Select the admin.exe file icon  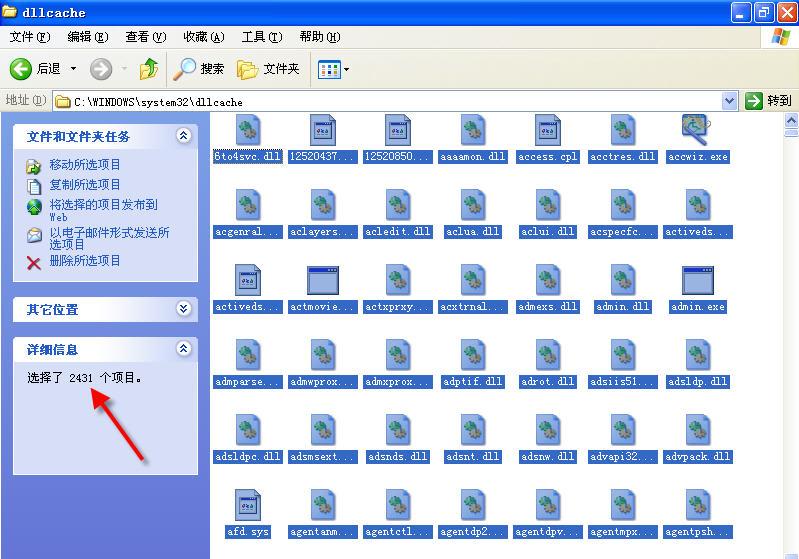point(698,280)
